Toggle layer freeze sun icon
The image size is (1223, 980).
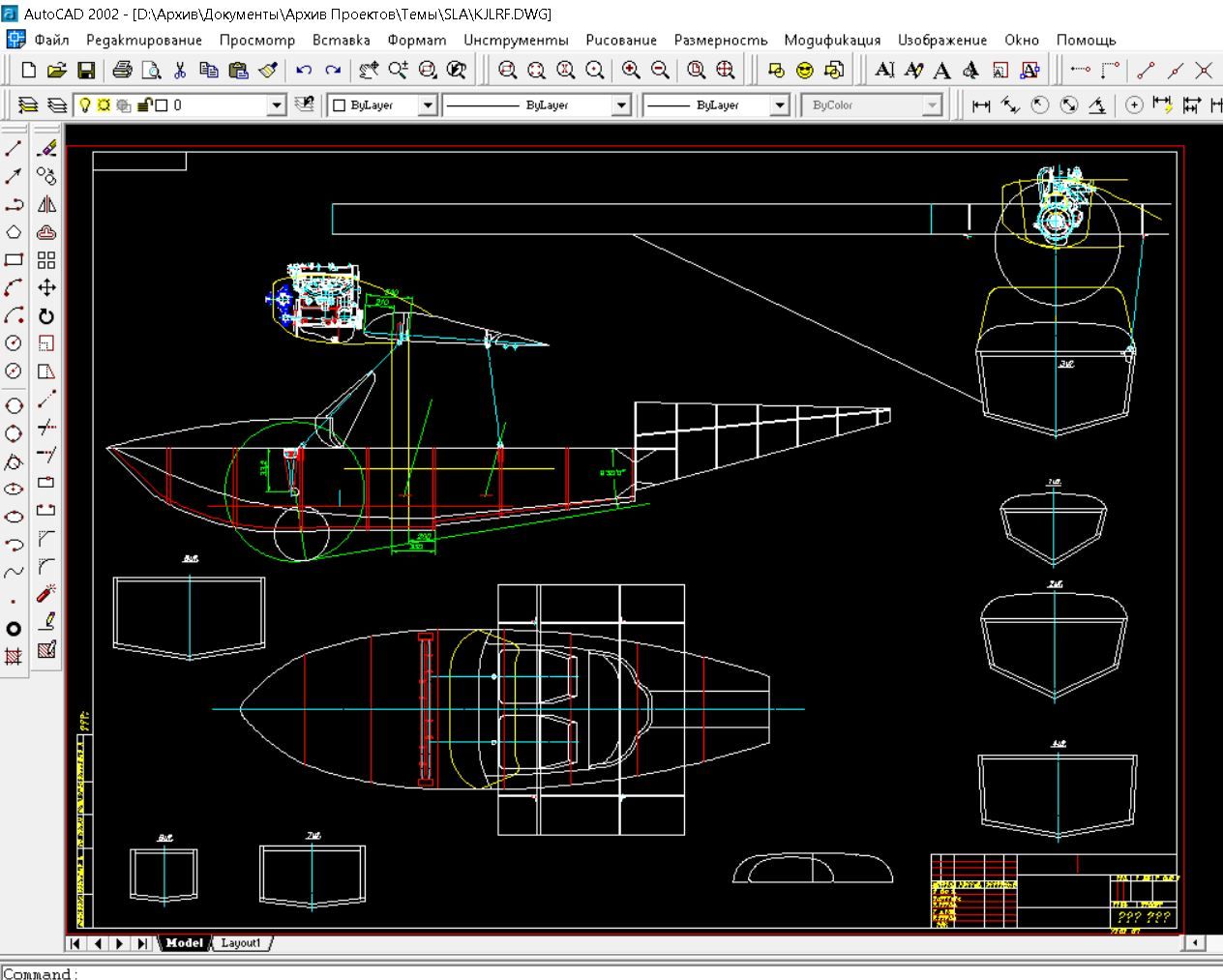tap(104, 104)
